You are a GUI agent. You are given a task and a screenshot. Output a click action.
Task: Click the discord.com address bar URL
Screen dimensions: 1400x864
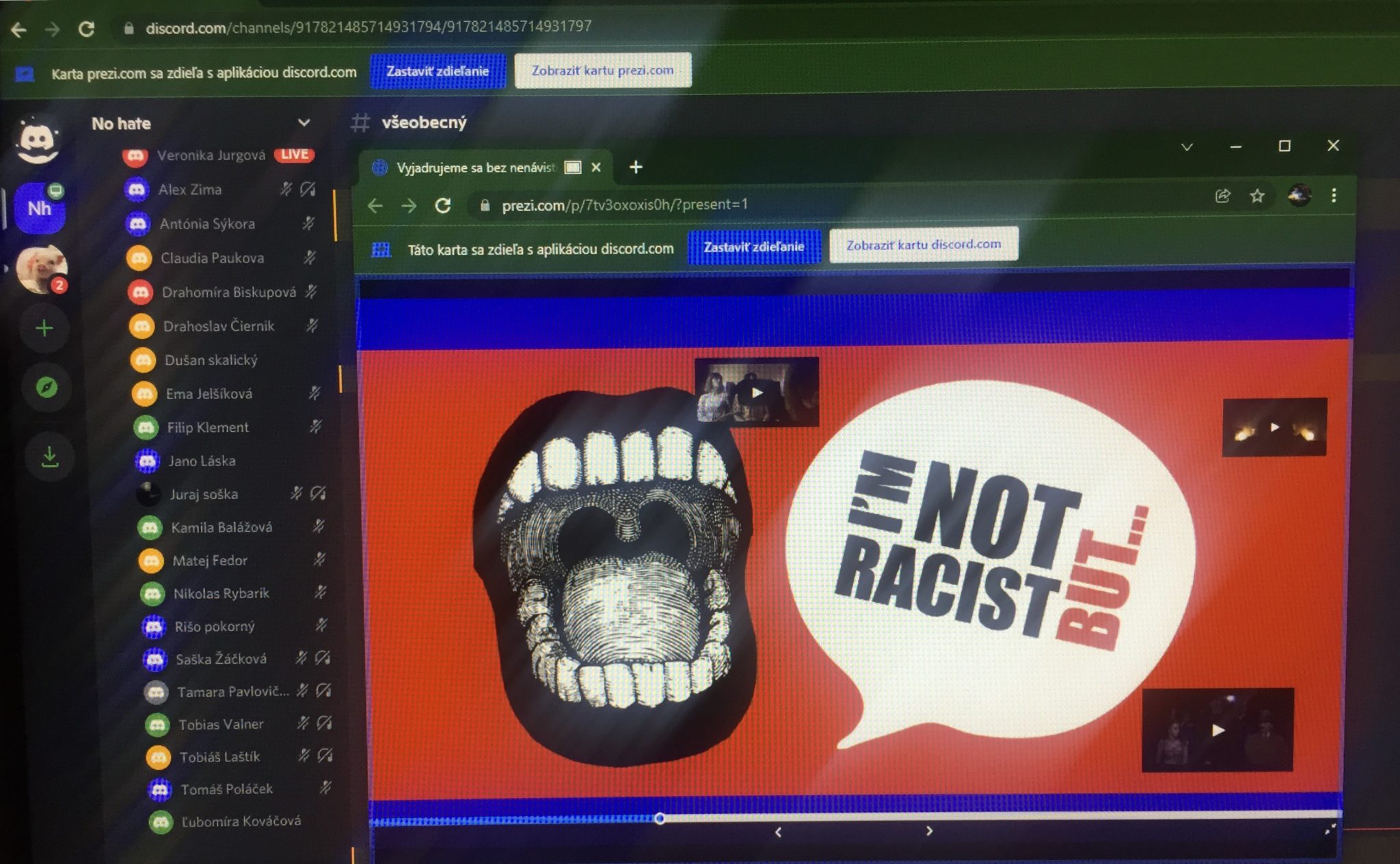pos(368,27)
